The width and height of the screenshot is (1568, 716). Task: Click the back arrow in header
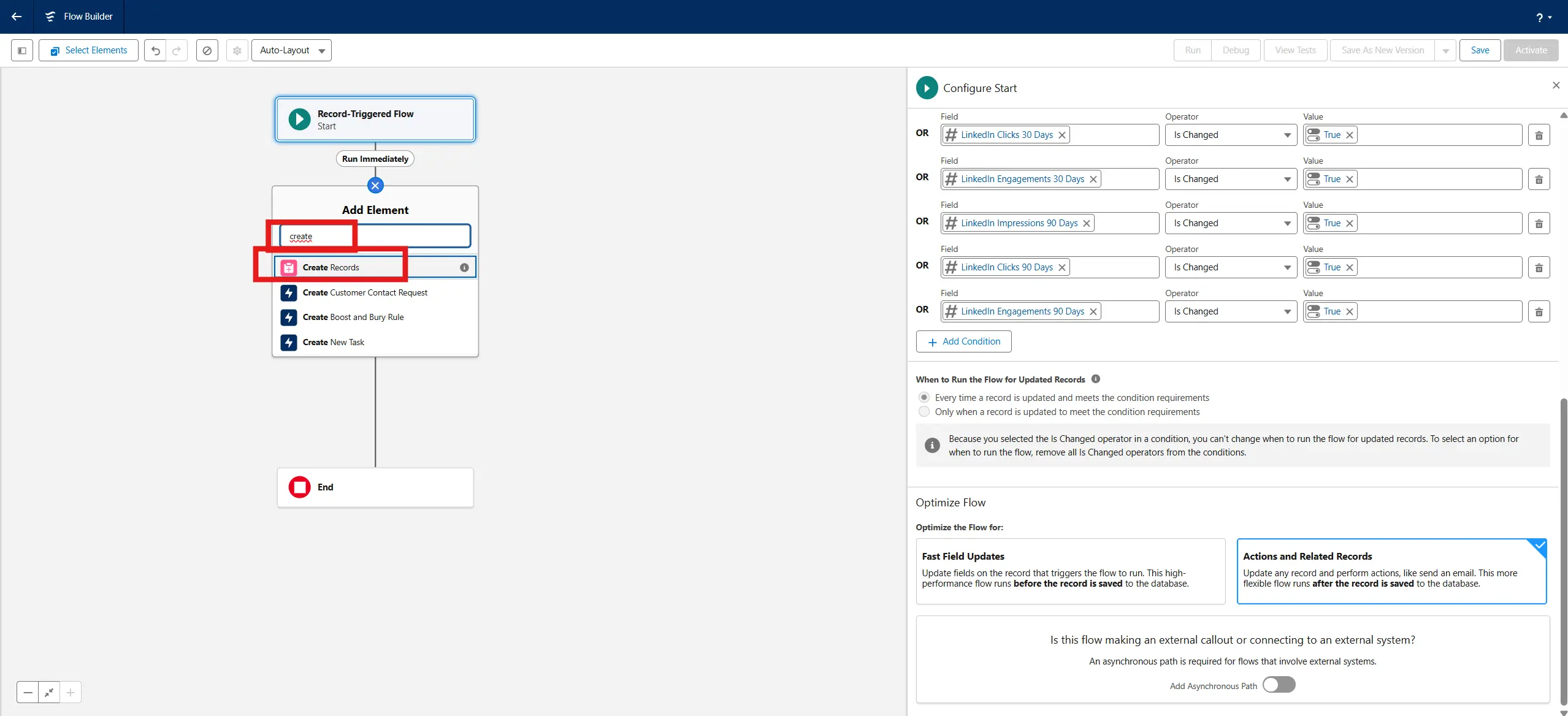point(17,17)
